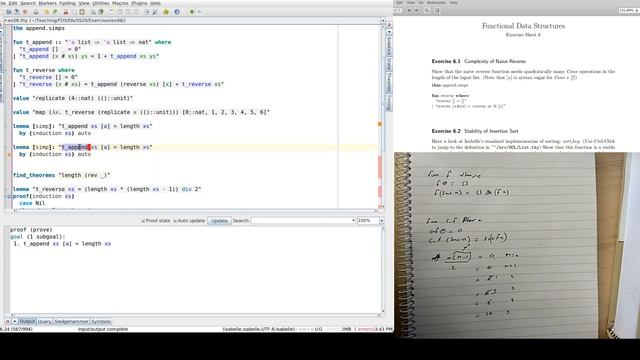The width and height of the screenshot is (640, 360).
Task: Click the green Isabelle icon in toolbar
Action: (191, 12)
